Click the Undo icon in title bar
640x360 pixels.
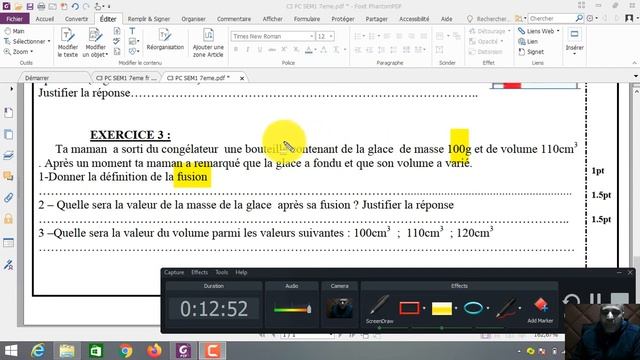point(75,7)
